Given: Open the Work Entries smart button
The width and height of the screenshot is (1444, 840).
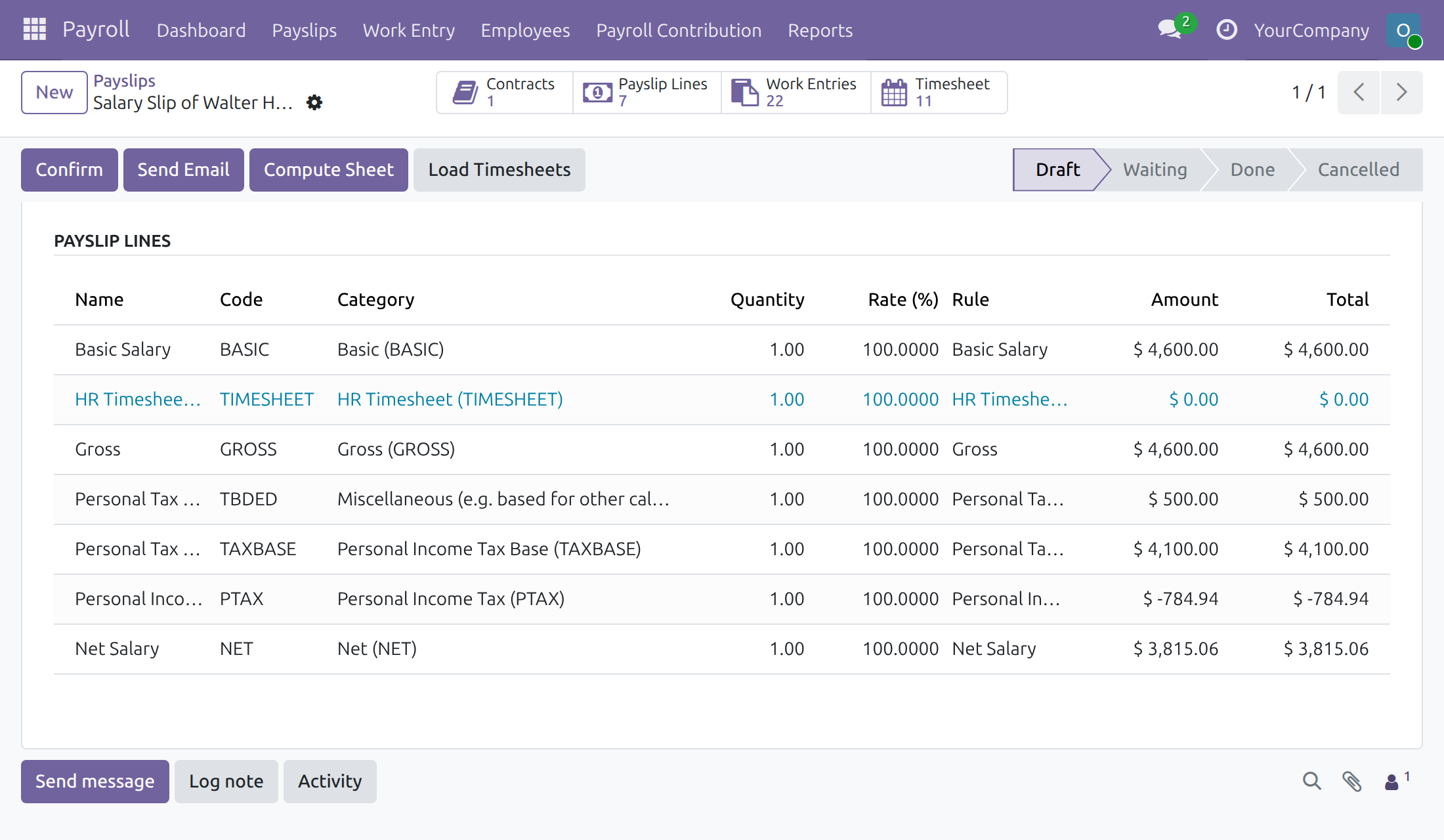Looking at the screenshot, I should (x=796, y=93).
